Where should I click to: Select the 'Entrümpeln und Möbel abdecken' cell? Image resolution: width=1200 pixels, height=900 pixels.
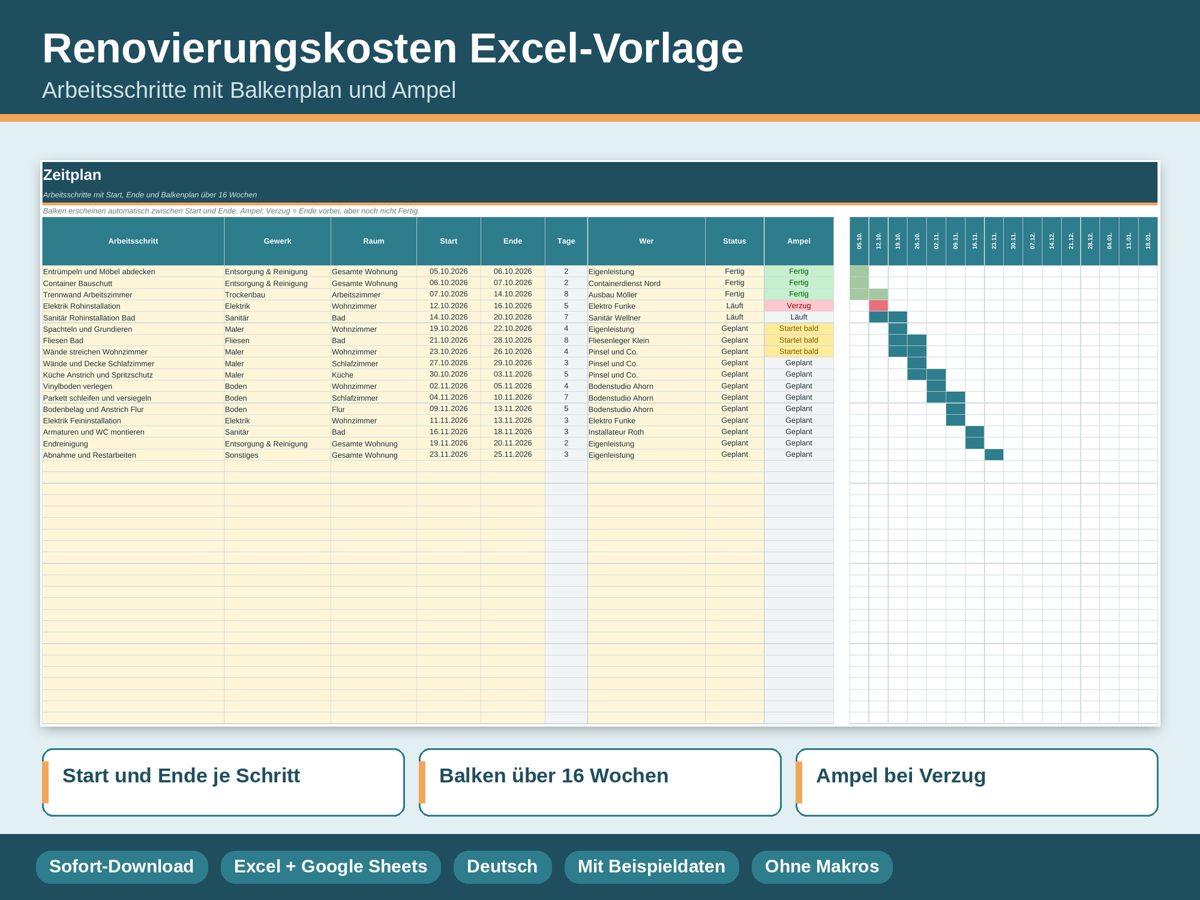click(x=133, y=271)
